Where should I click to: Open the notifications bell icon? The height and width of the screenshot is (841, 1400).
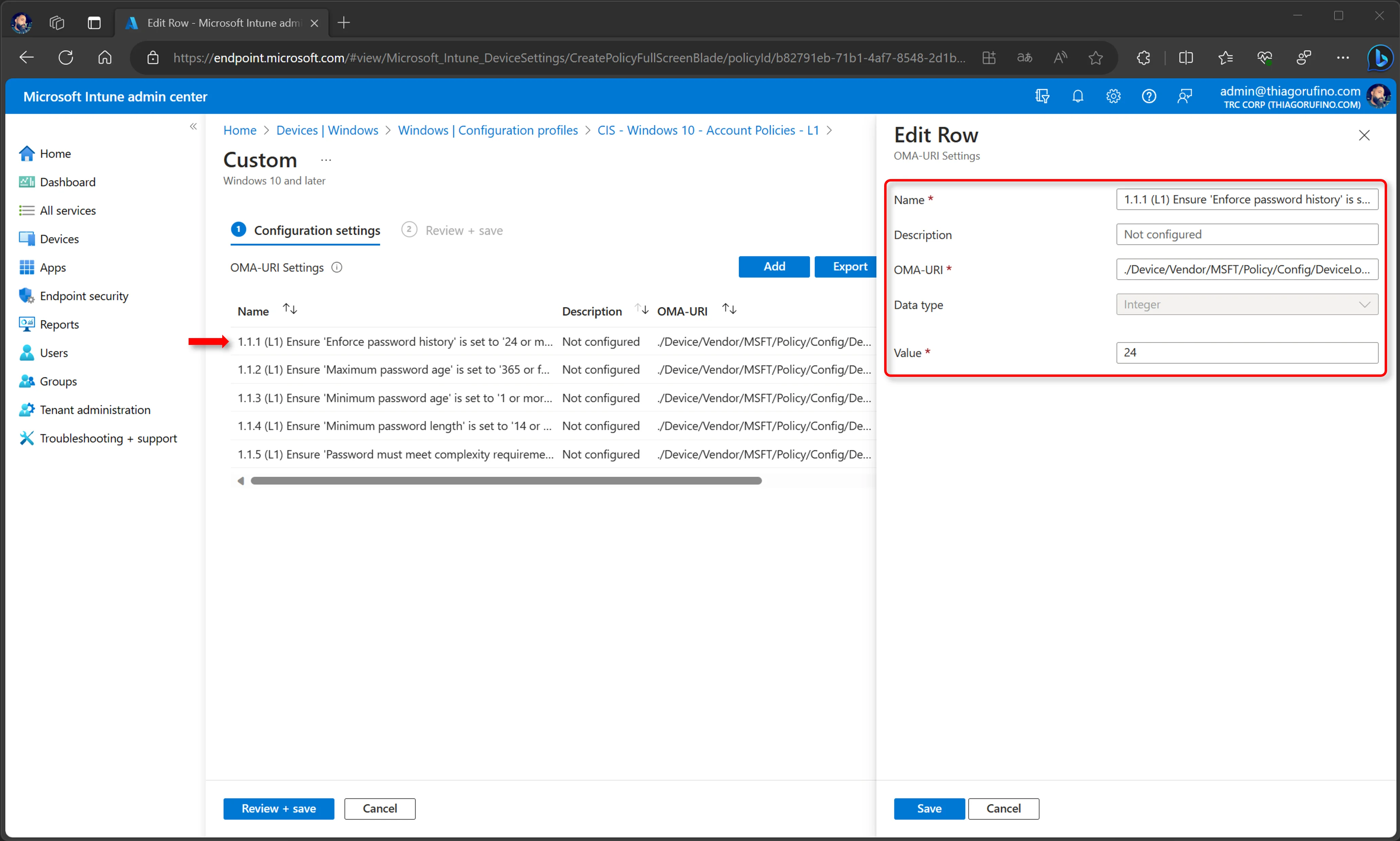click(x=1078, y=97)
